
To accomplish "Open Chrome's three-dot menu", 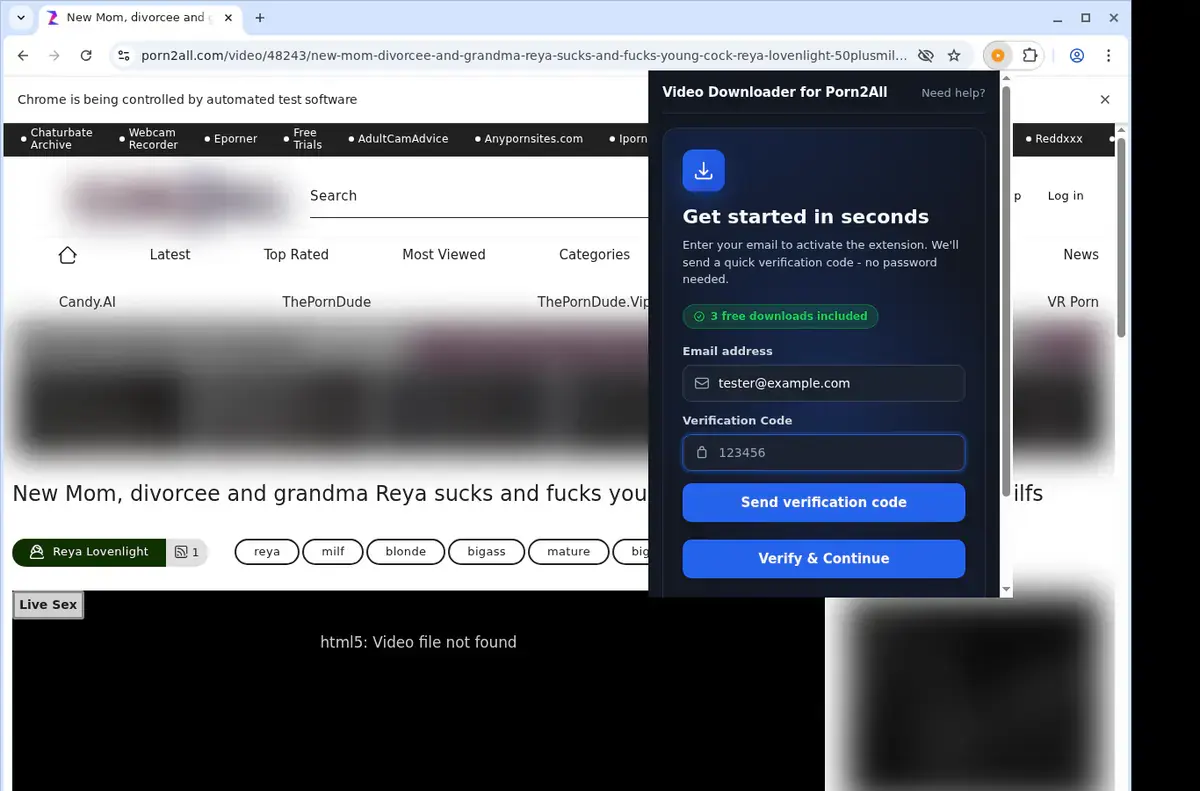I will 1109,56.
